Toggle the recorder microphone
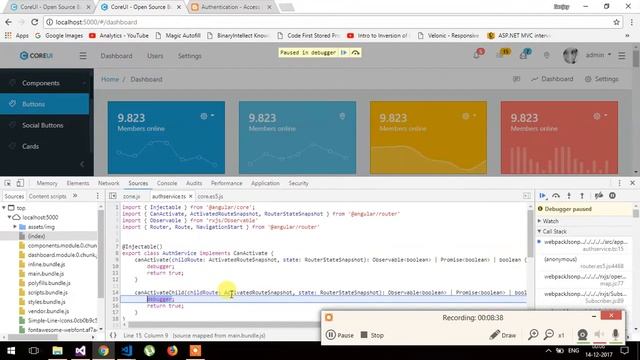The height and width of the screenshot is (360, 640). [x=616, y=335]
